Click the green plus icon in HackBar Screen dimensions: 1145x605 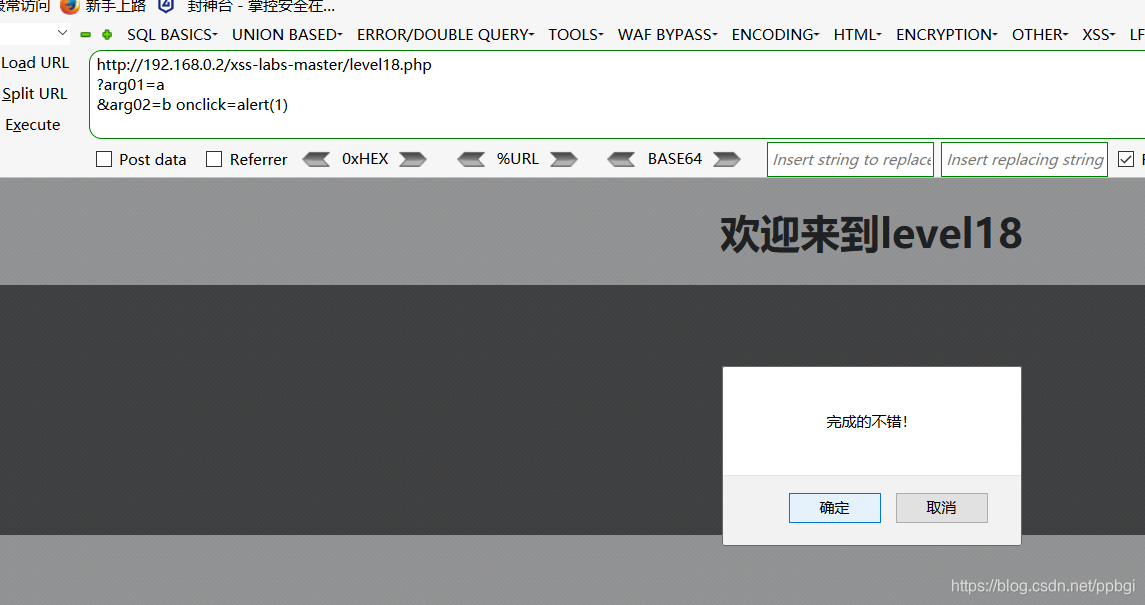107,34
